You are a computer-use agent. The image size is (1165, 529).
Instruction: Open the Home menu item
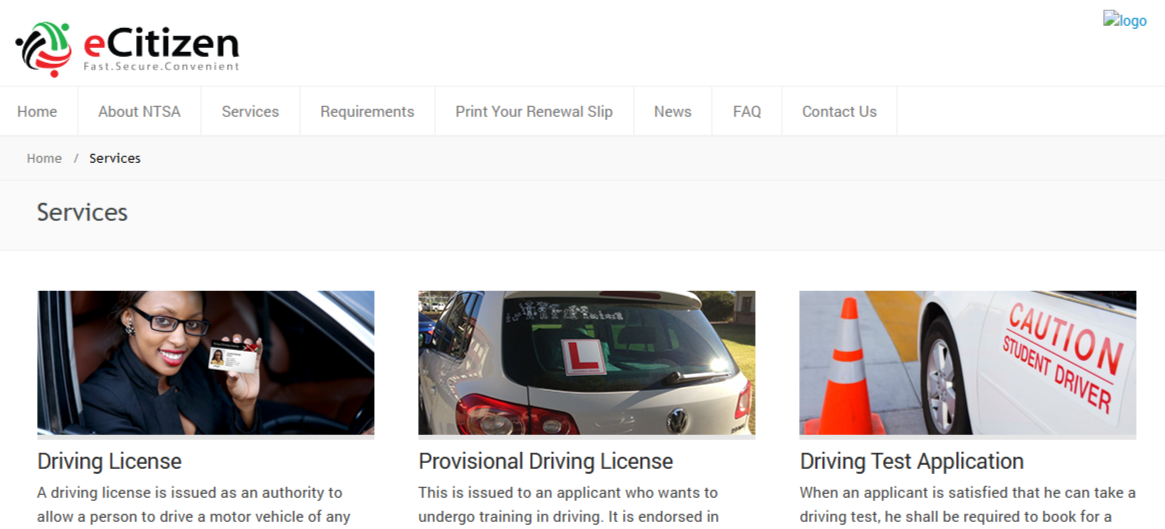coord(37,111)
